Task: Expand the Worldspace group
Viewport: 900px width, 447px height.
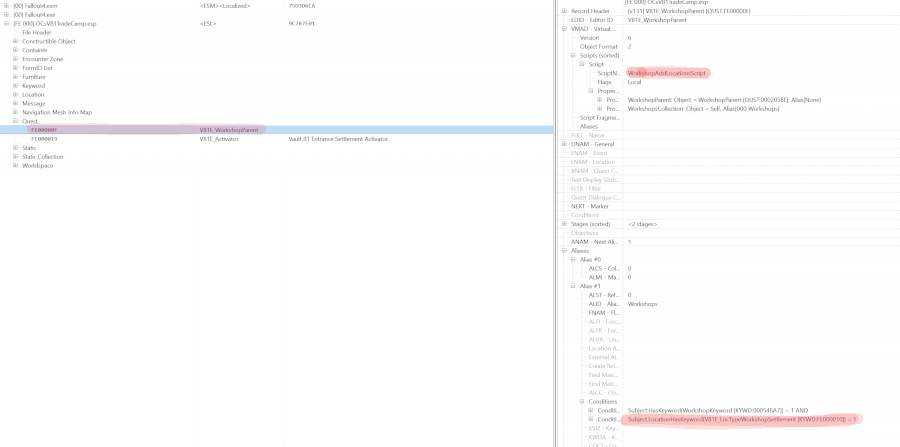Action: tap(15, 166)
